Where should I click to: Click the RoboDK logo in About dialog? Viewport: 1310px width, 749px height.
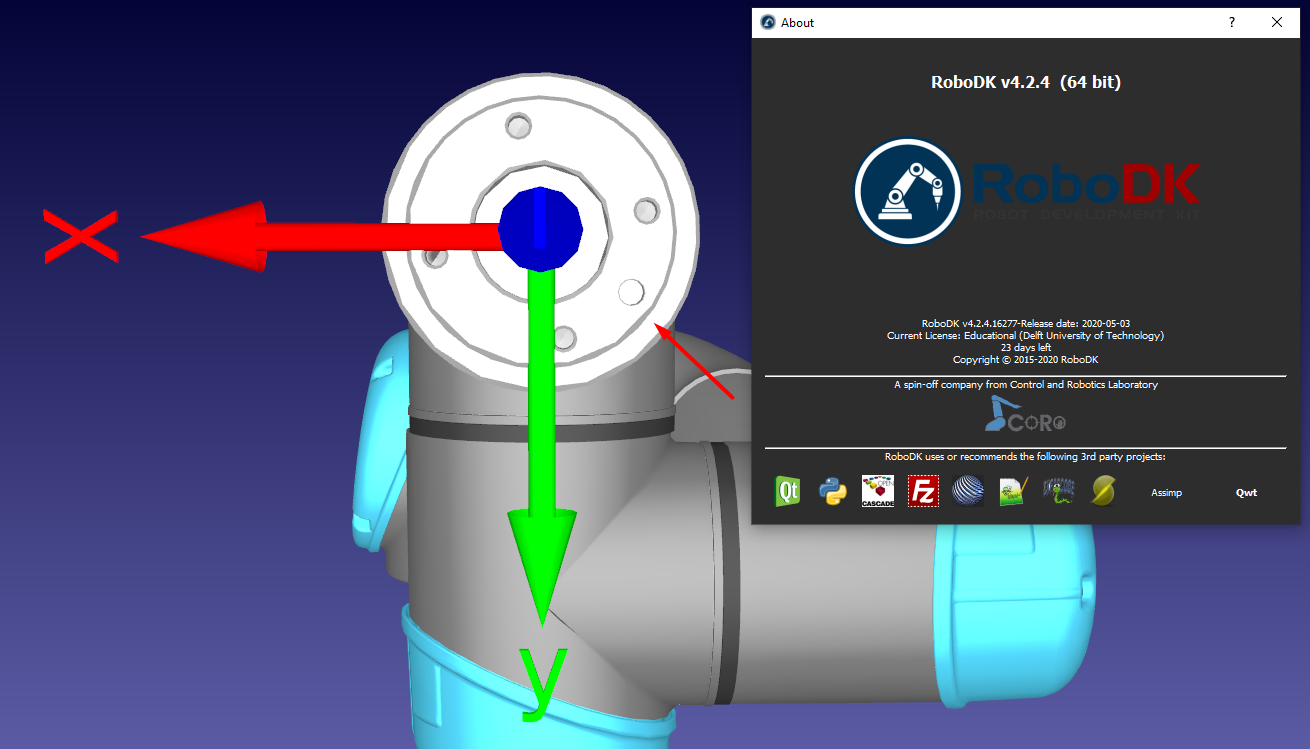(x=1026, y=191)
